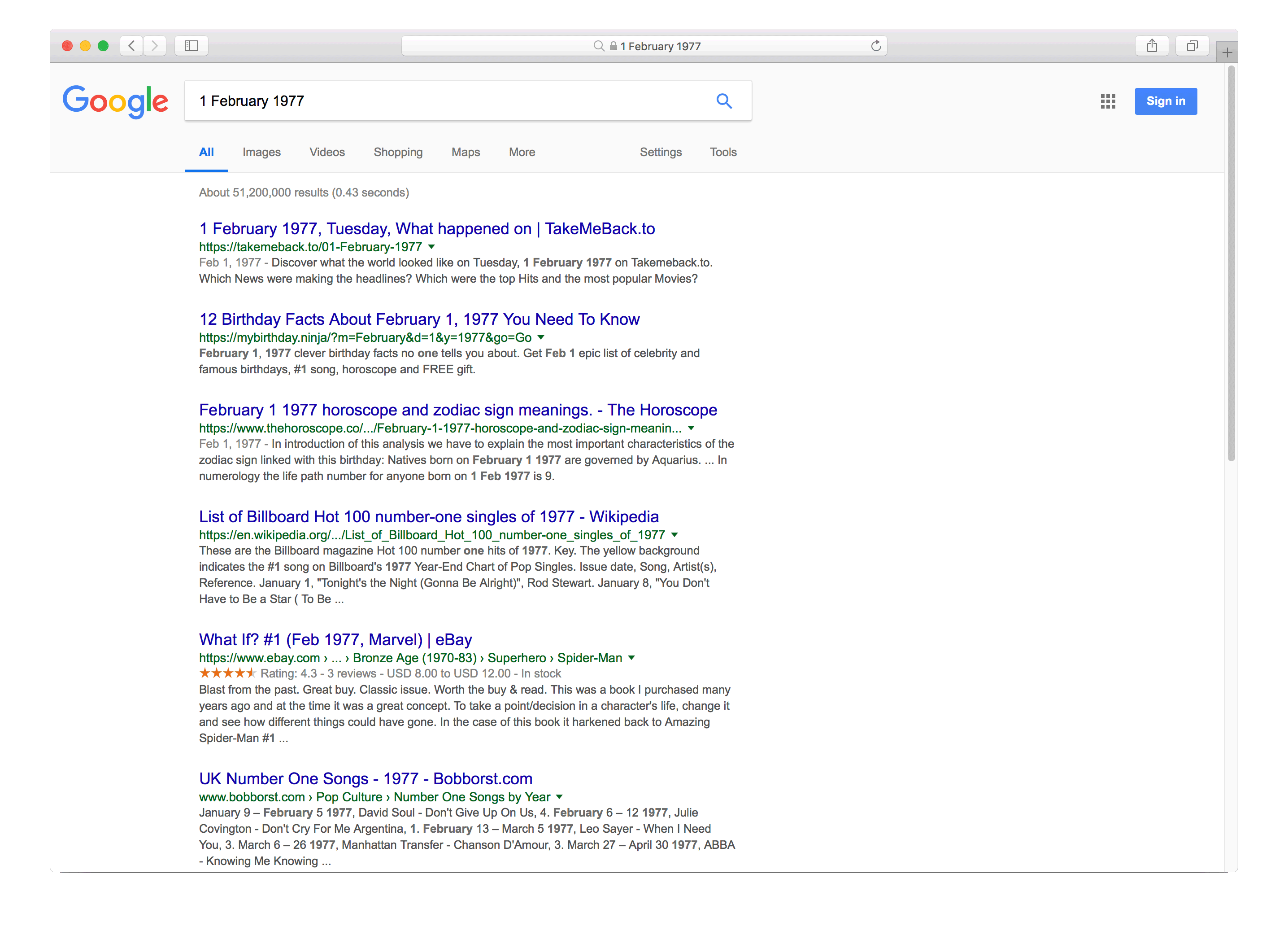The width and height of the screenshot is (1288, 944).
Task: Add a new tab with plus icon
Action: [1226, 52]
